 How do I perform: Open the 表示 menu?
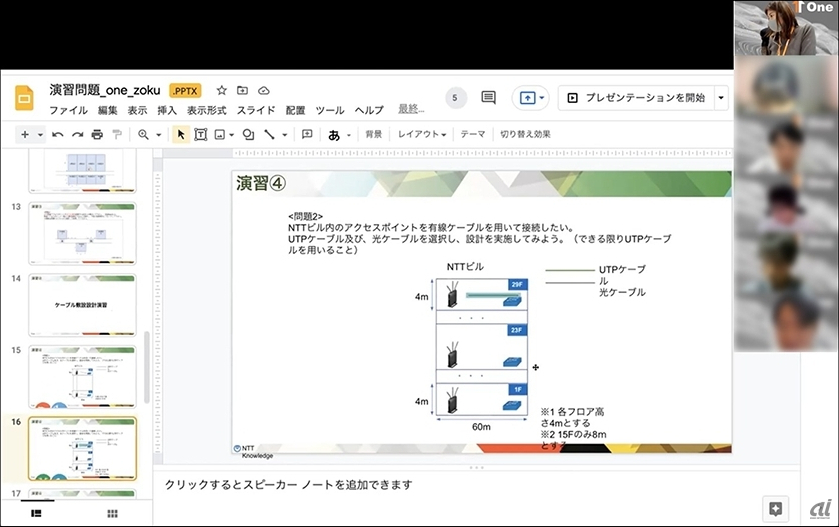[137, 110]
